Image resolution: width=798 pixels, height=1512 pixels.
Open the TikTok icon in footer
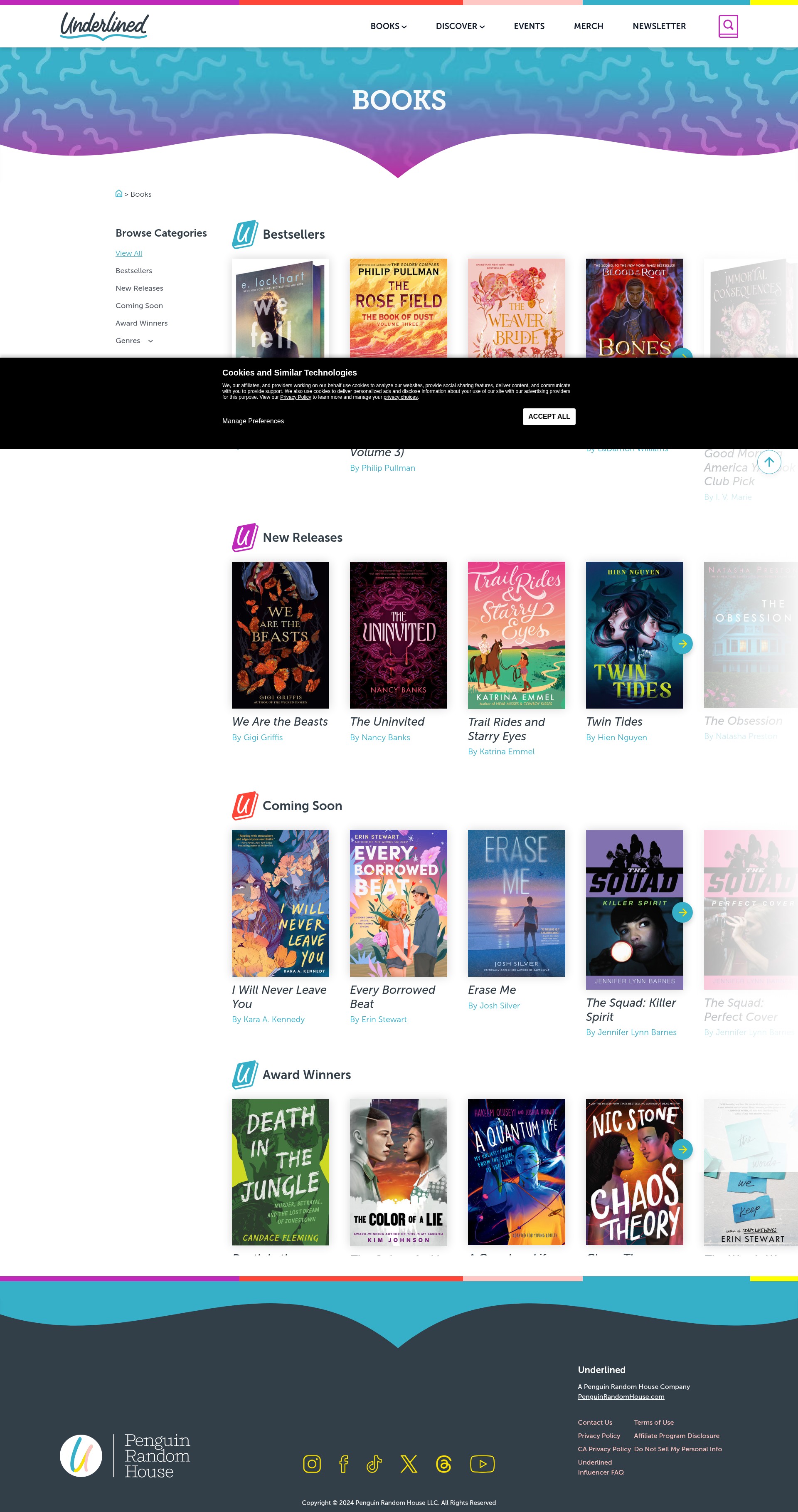[374, 1464]
